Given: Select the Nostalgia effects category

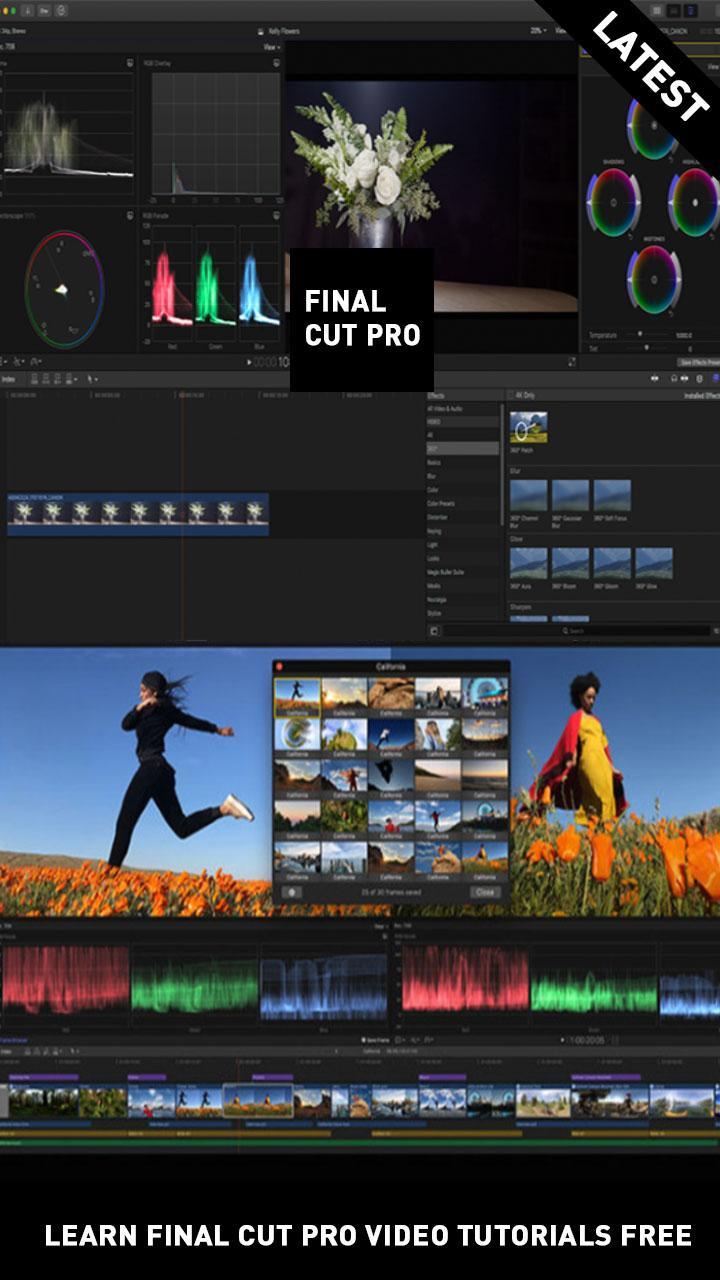Looking at the screenshot, I should pyautogui.click(x=463, y=599).
